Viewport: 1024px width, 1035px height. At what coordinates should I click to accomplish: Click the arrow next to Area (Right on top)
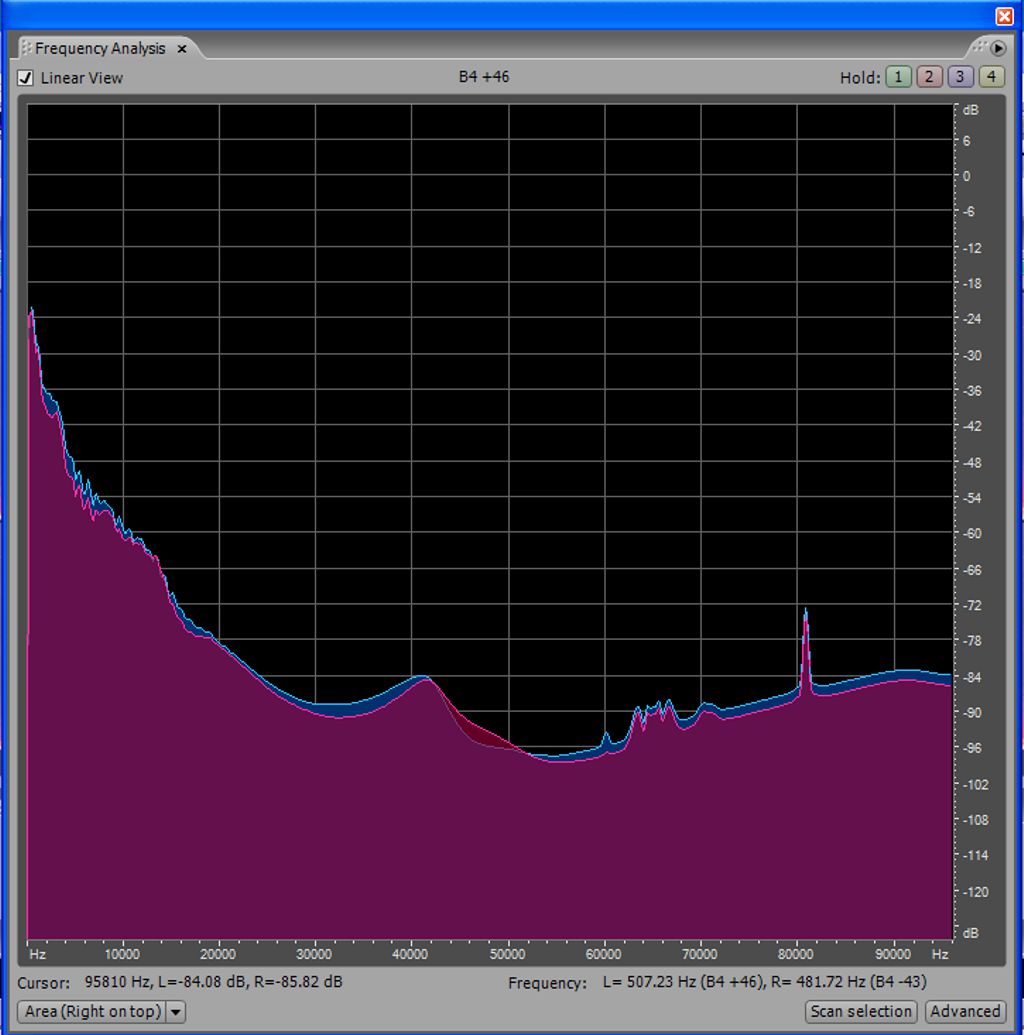176,1011
